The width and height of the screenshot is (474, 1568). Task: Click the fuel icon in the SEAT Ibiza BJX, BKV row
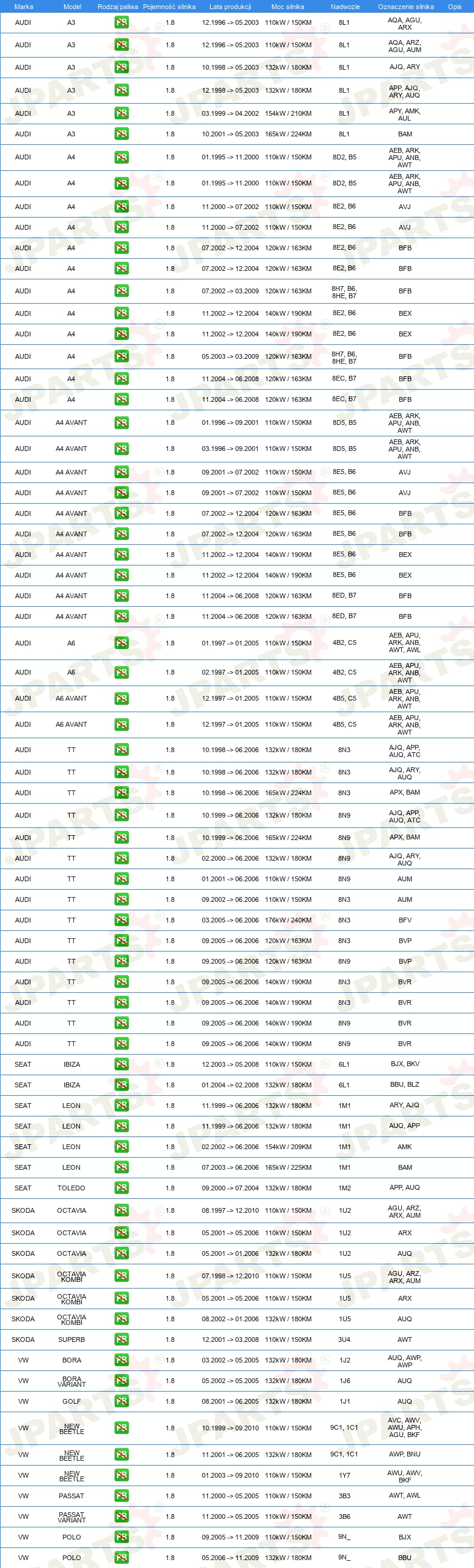coord(122,1064)
